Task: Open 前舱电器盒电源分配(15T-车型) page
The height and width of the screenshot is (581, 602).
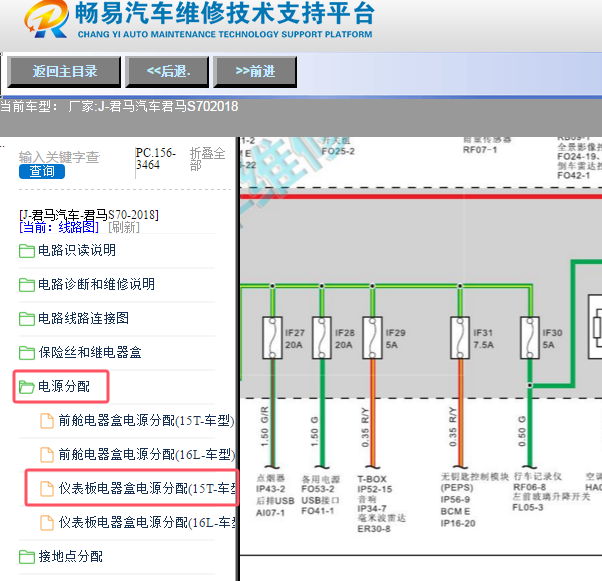Action: [x=146, y=420]
